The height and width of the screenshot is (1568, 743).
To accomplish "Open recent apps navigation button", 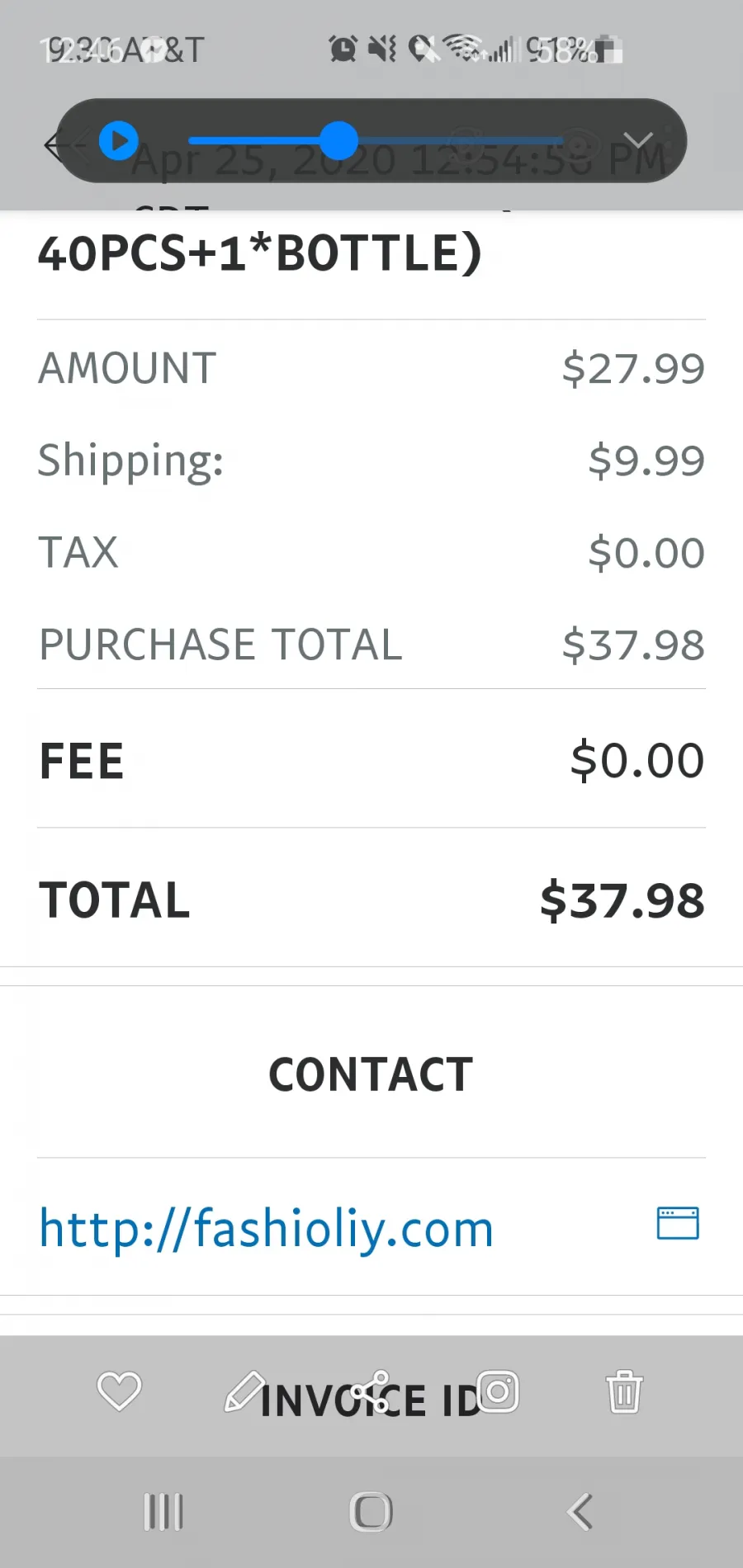I will coord(163,1512).
